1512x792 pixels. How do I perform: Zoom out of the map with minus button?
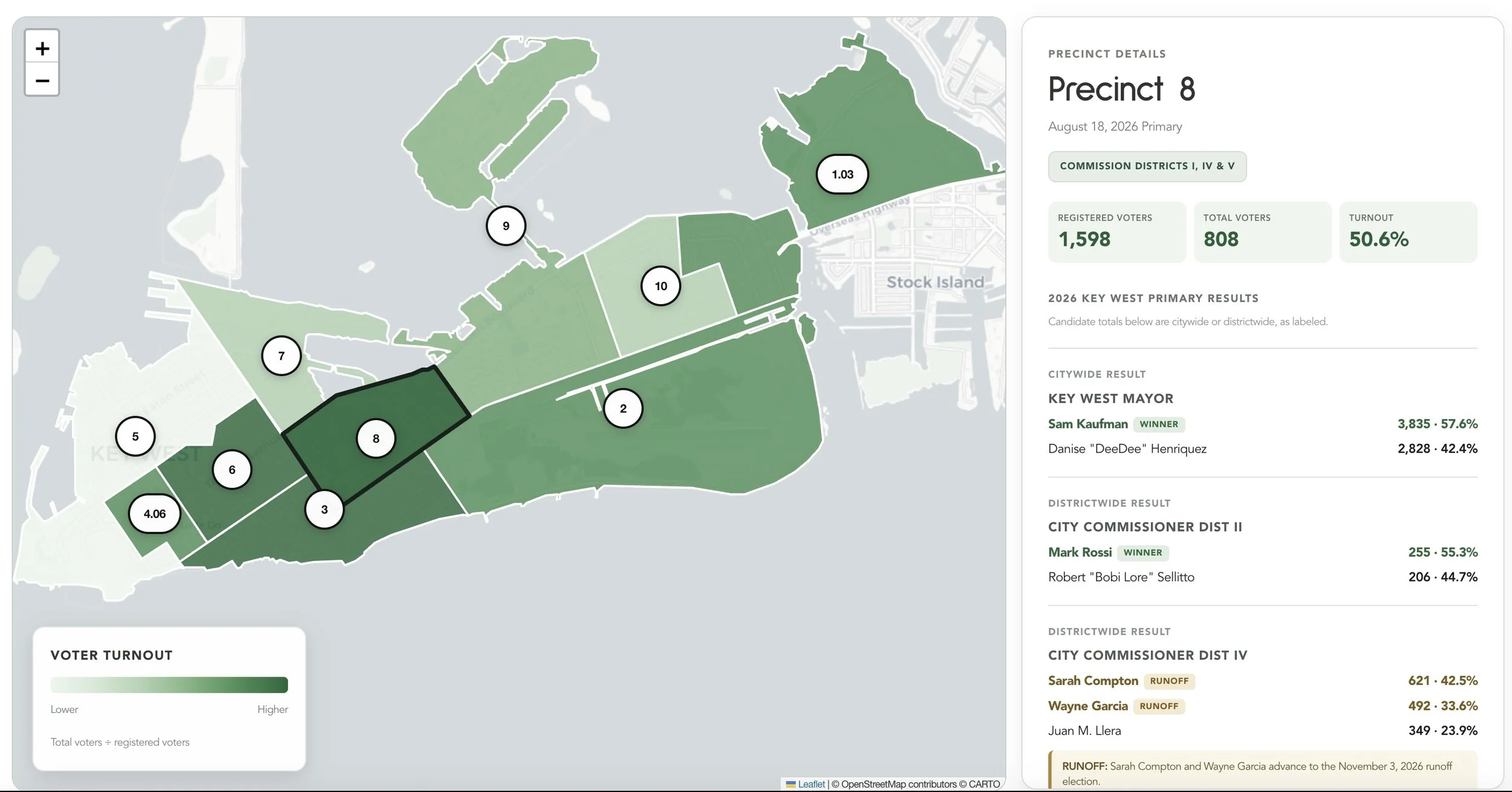click(42, 80)
